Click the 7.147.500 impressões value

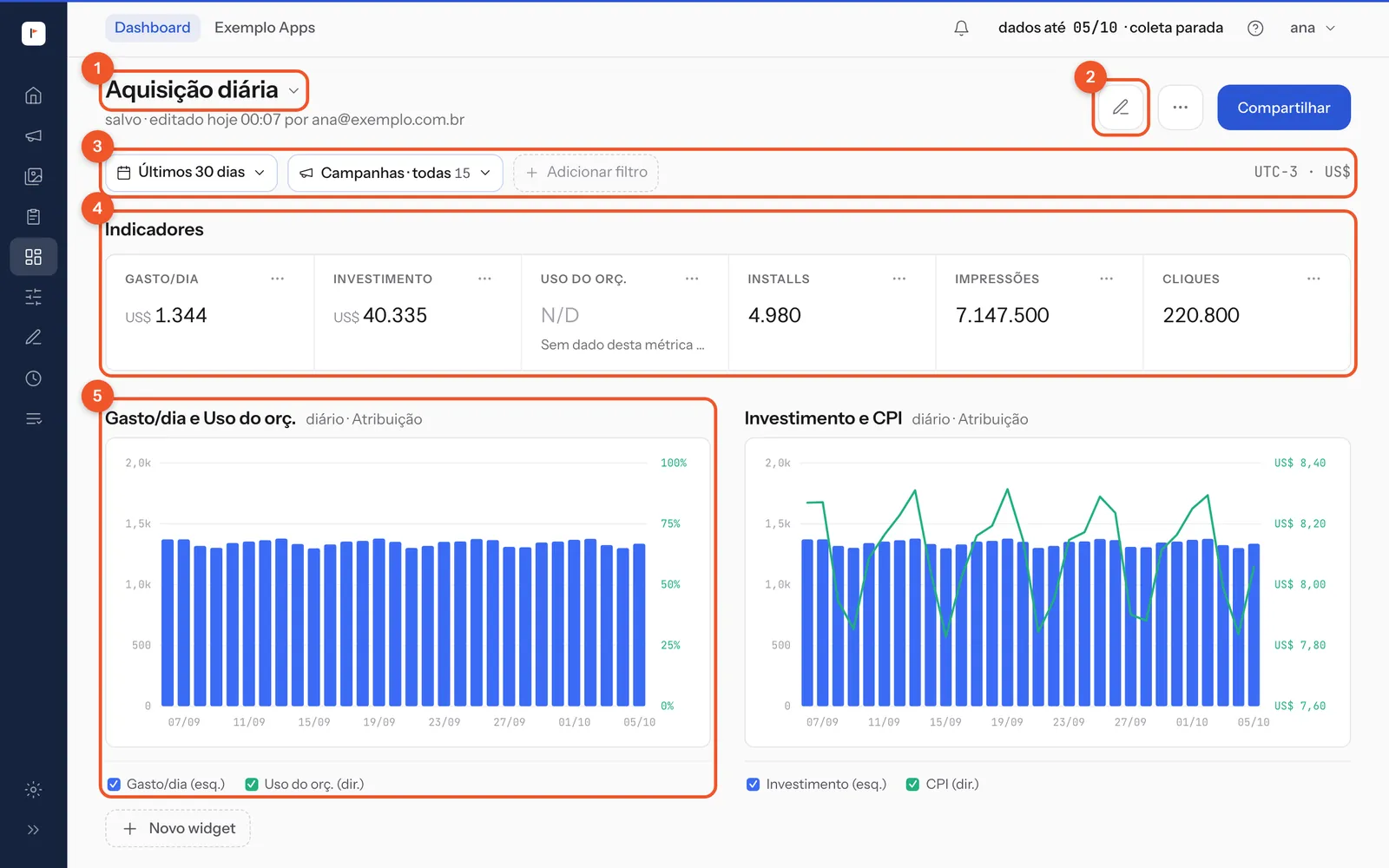[1003, 315]
